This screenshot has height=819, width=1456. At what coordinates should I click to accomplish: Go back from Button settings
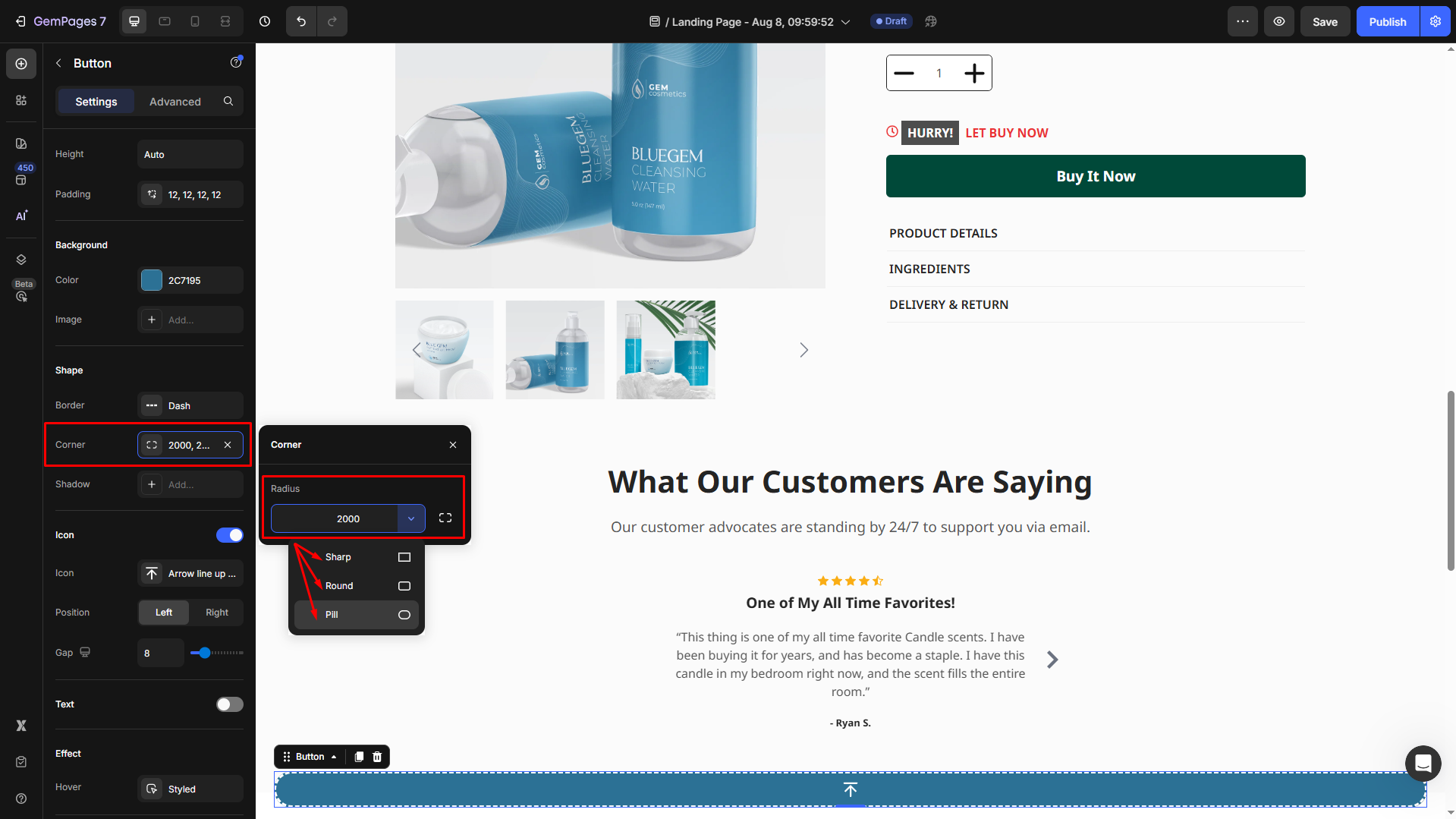[58, 63]
